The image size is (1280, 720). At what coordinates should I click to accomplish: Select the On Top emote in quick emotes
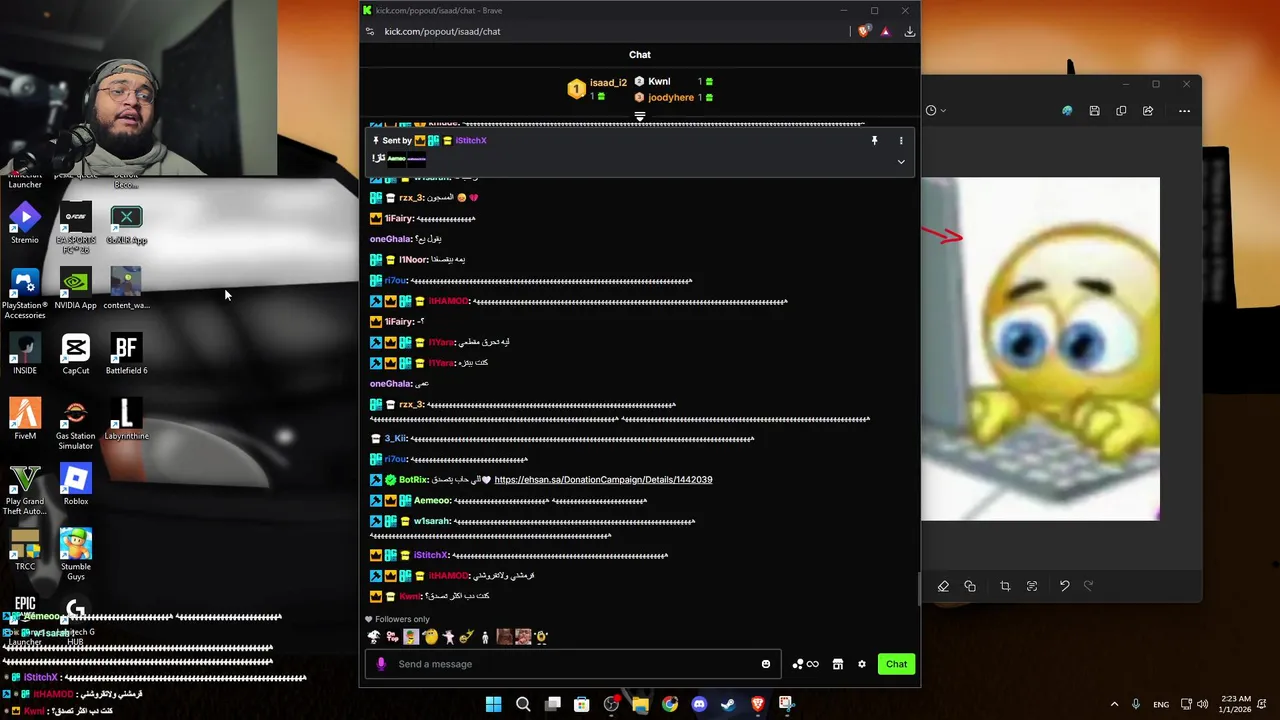click(392, 637)
